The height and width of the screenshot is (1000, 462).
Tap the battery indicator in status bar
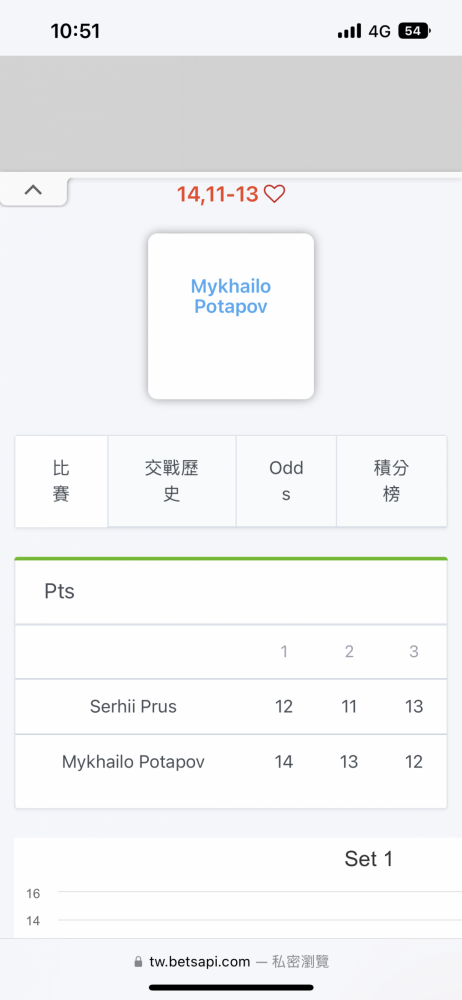click(414, 31)
